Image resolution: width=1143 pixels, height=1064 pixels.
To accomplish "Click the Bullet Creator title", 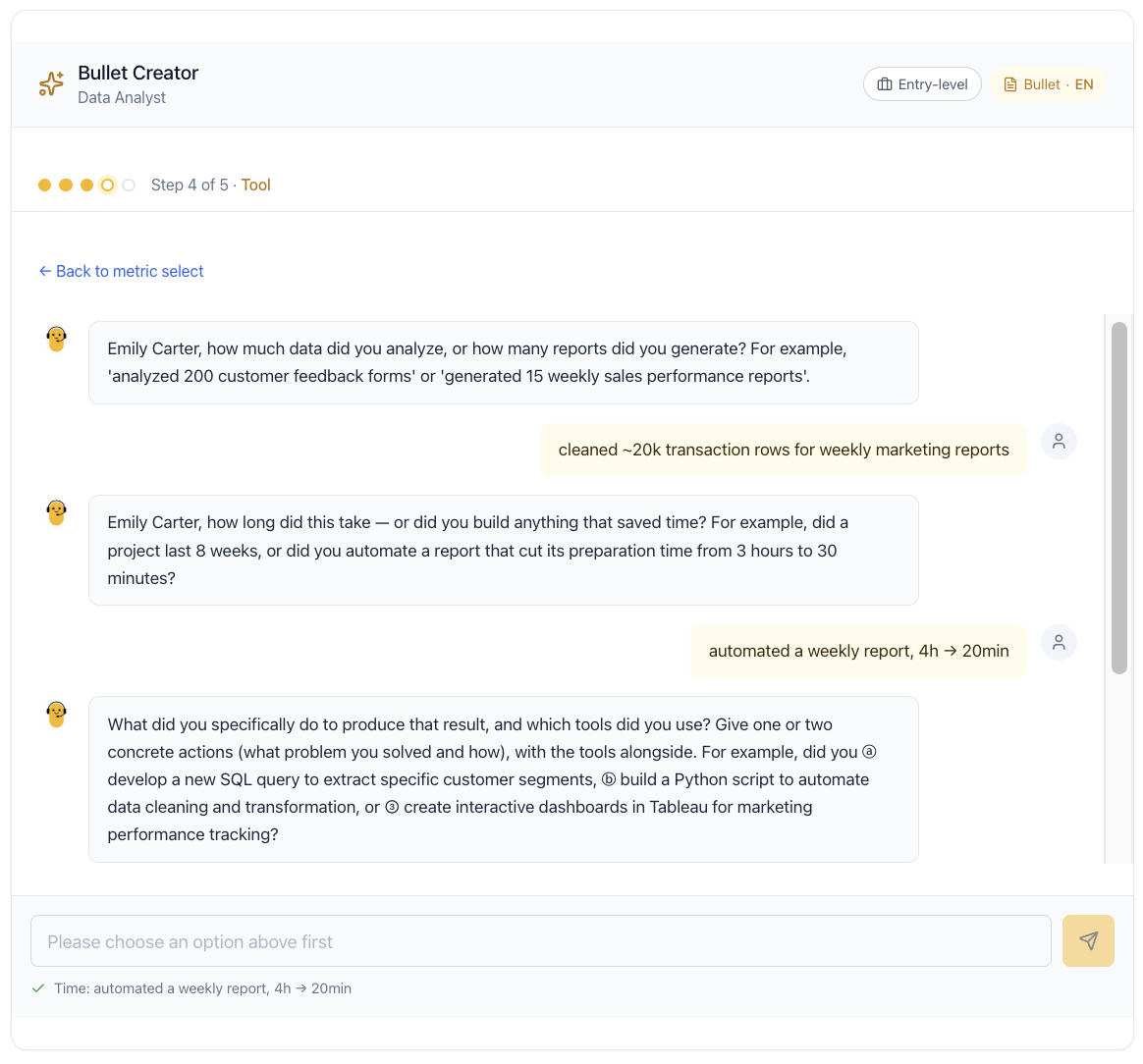I will [137, 73].
